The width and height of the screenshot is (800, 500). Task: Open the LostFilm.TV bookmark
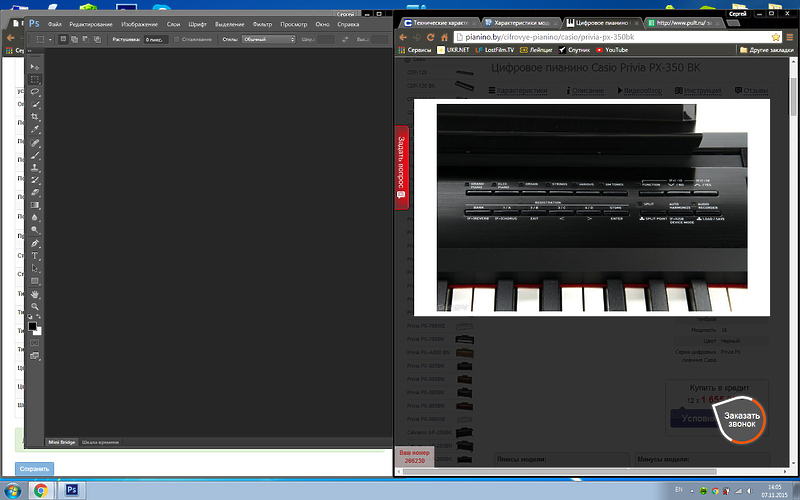[494, 50]
